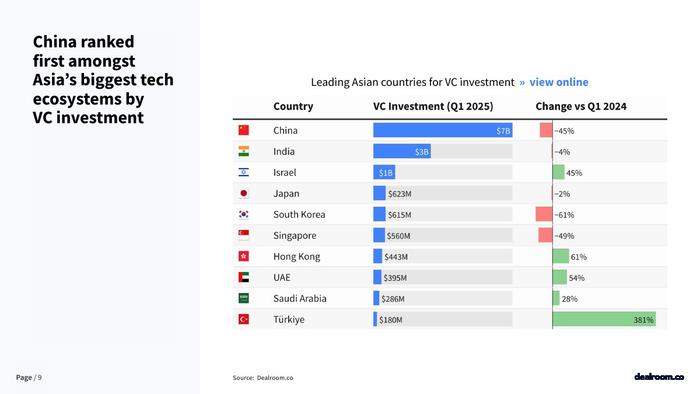This screenshot has height=394, width=700.
Task: Click the China flag icon
Action: (x=243, y=130)
